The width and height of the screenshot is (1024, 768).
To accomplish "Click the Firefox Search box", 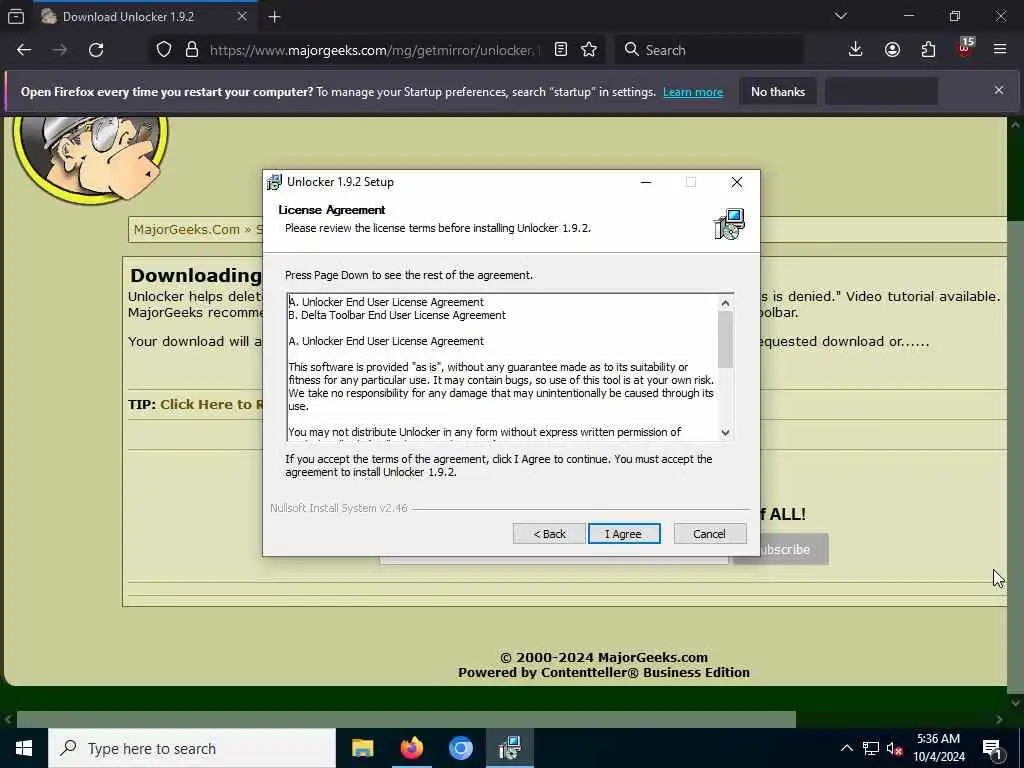I will tap(709, 50).
